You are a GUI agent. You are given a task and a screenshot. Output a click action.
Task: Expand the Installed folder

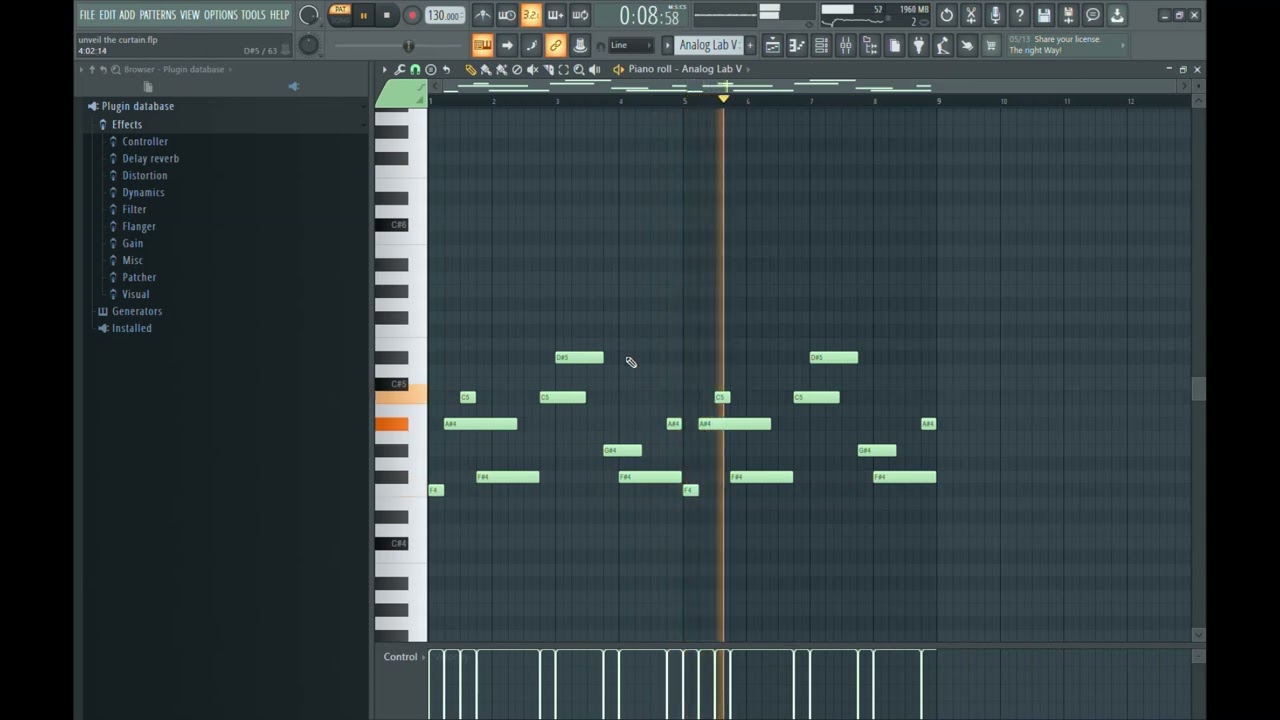point(131,328)
